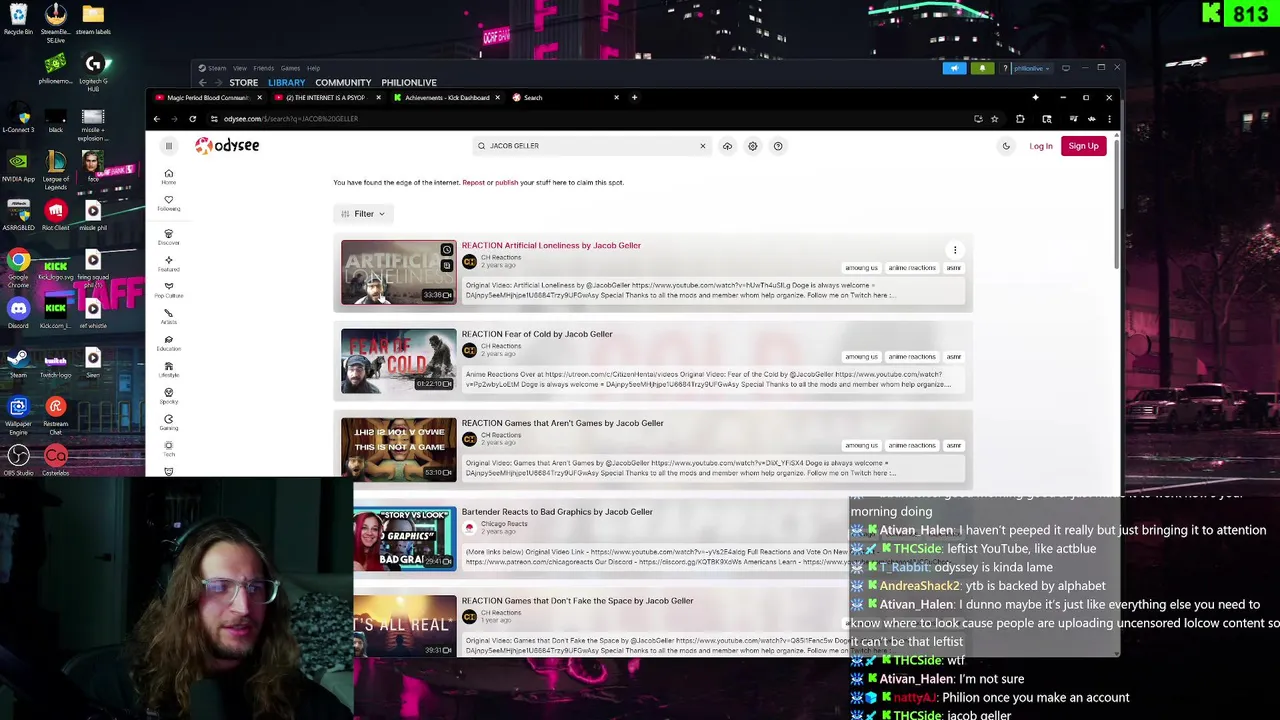Go back in browser history
Viewport: 1280px width, 720px height.
pyautogui.click(x=156, y=119)
